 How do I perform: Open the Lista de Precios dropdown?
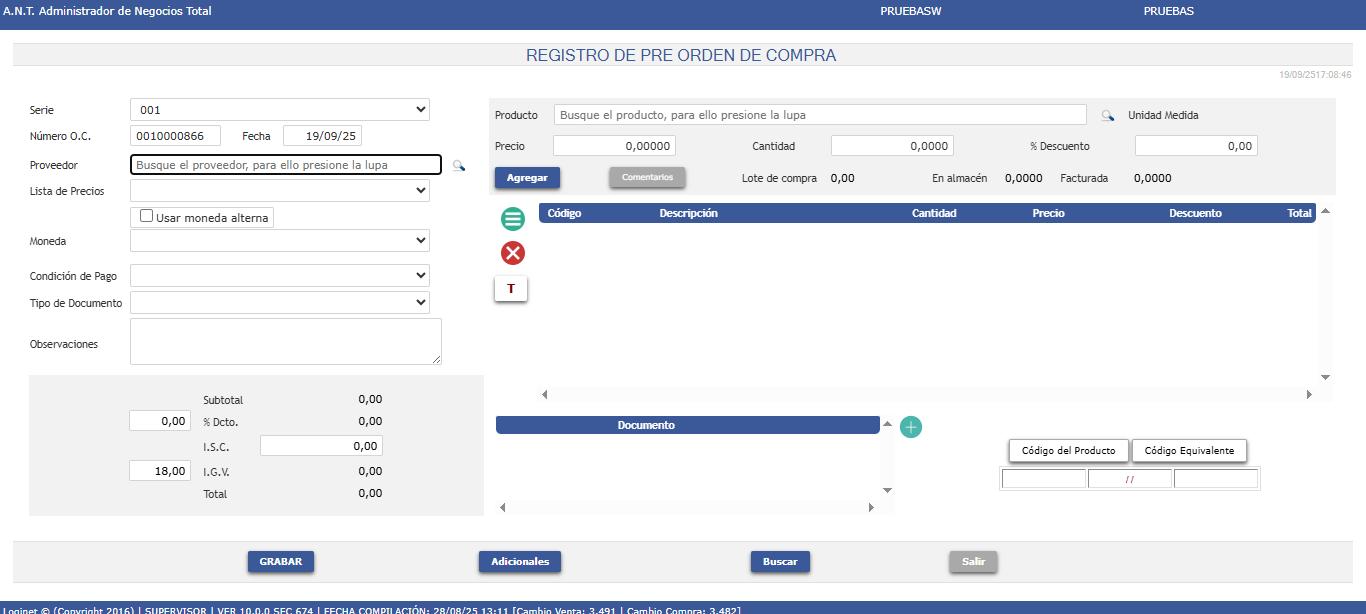click(x=280, y=191)
